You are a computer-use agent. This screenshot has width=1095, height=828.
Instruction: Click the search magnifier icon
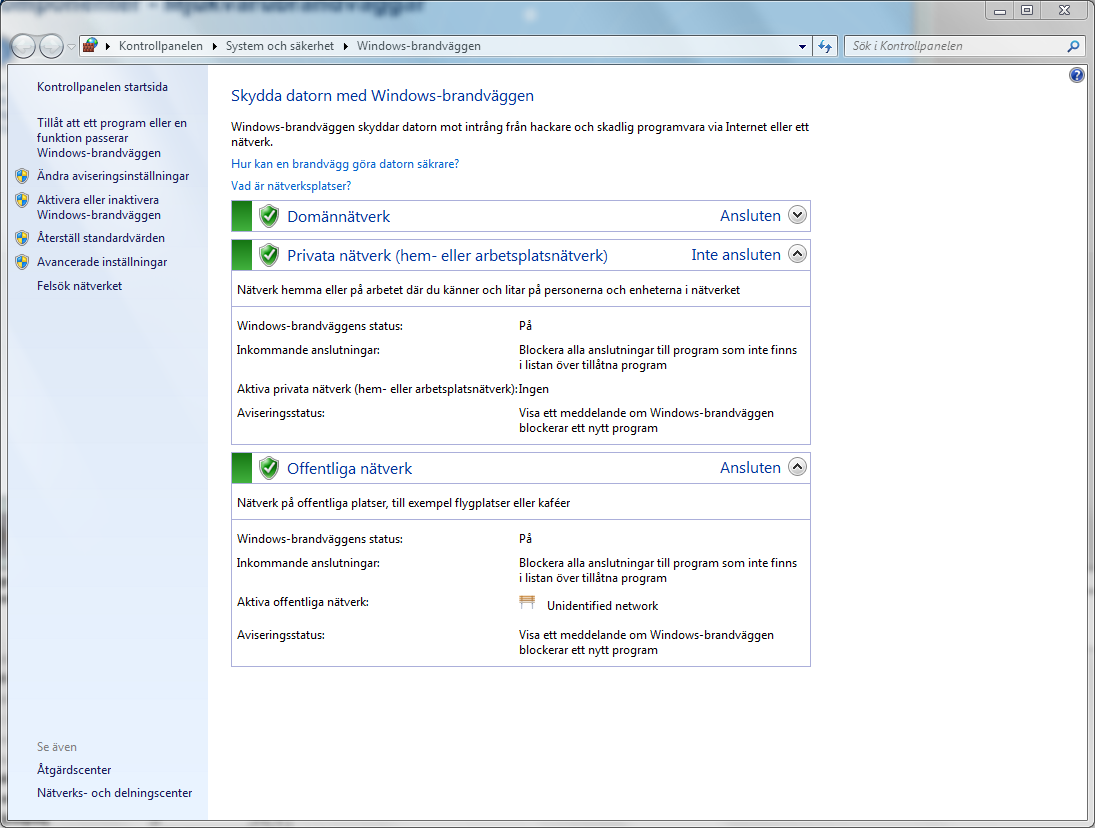click(1073, 46)
